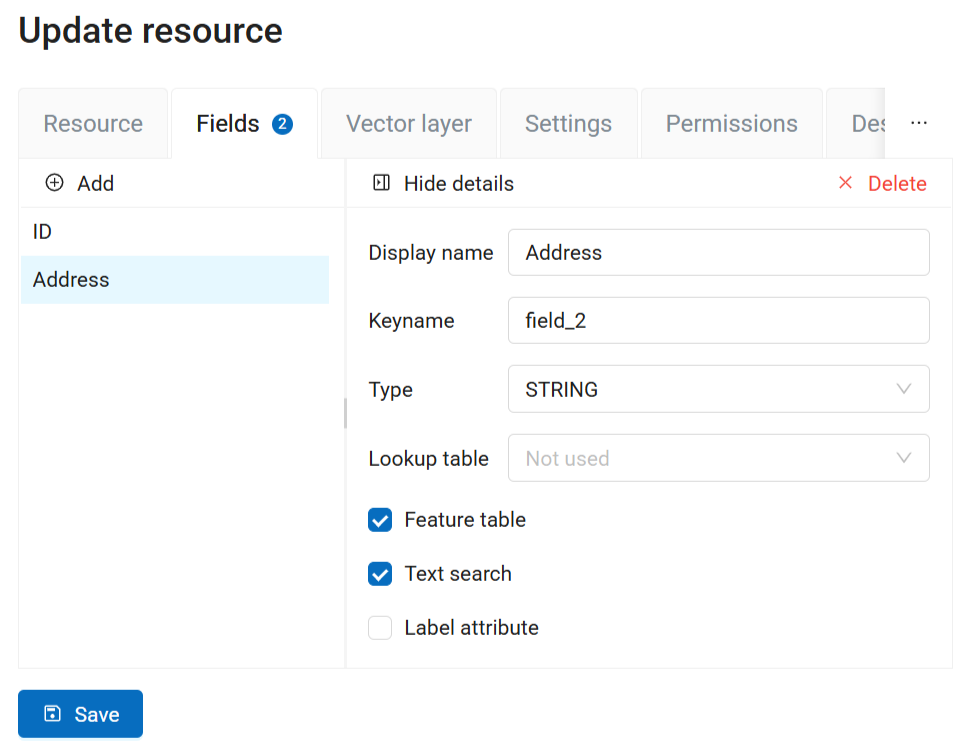
Task: Uncheck the Text search checkbox
Action: pos(380,574)
